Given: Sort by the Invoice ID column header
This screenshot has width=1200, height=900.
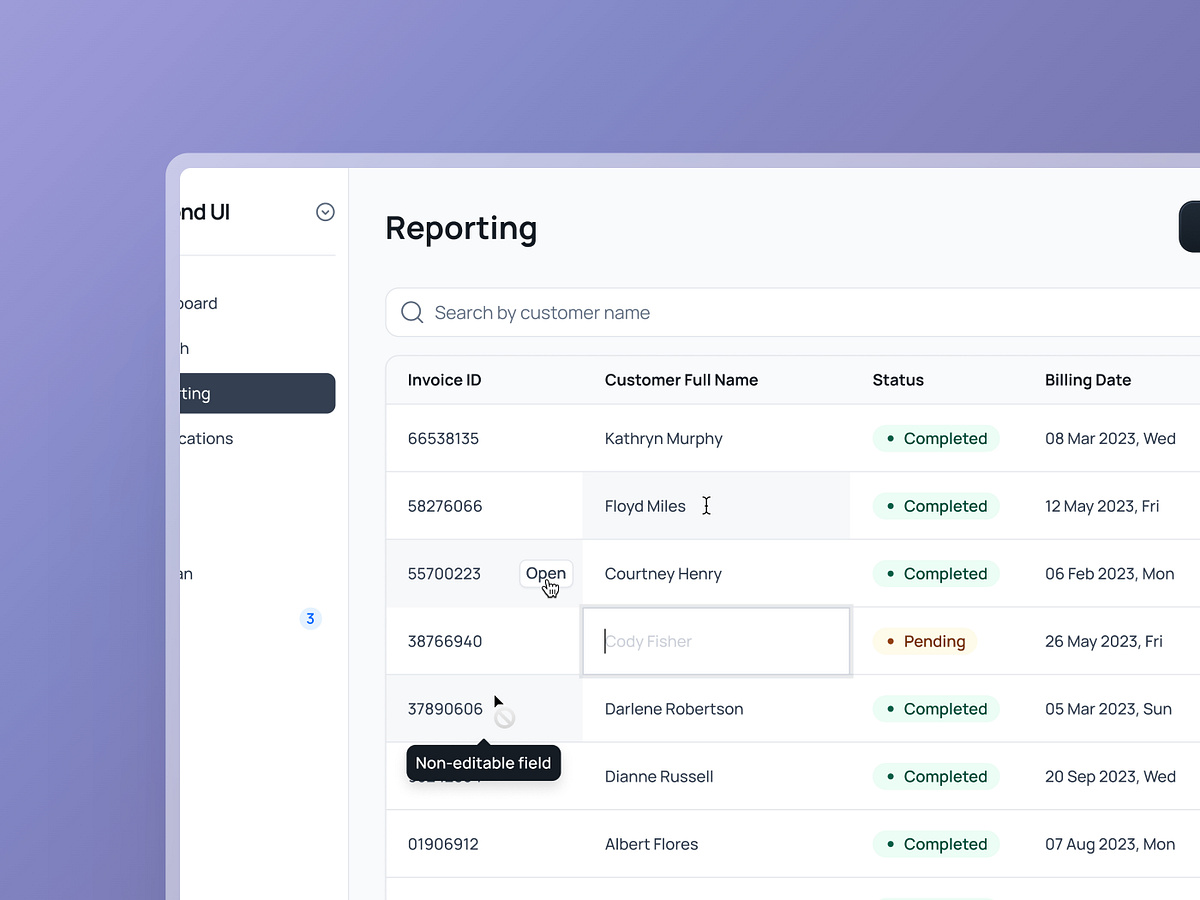Looking at the screenshot, I should 444,380.
